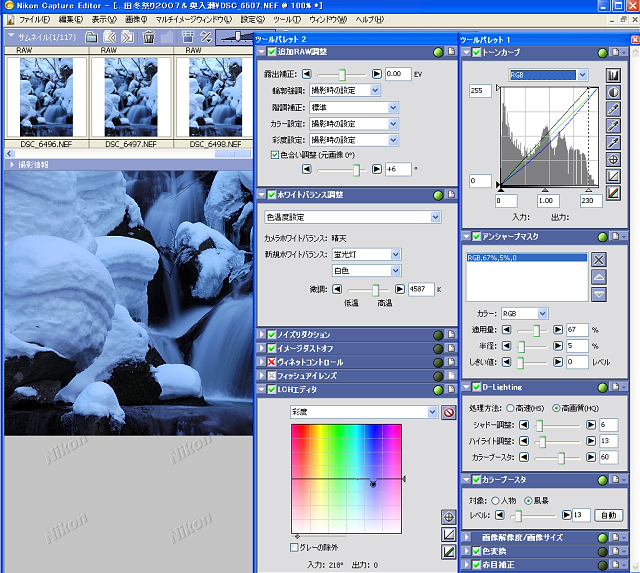This screenshot has width=640, height=573.
Task: Open the ヘルプ menu
Action: (x=369, y=20)
